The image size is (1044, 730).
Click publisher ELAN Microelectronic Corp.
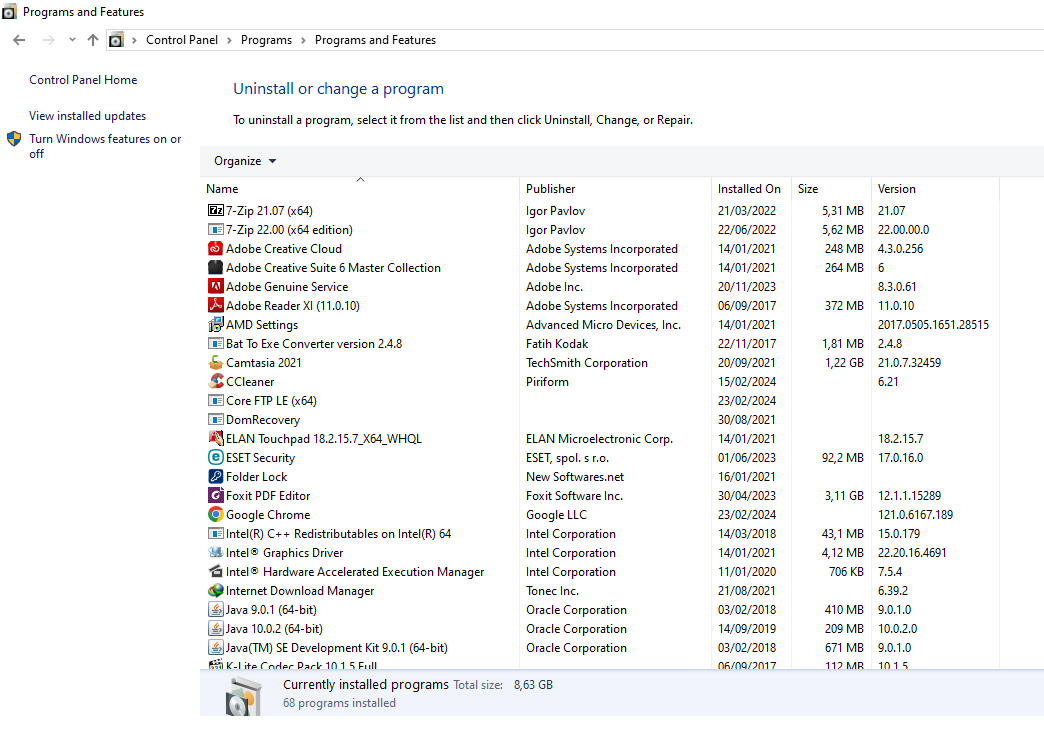tap(599, 439)
